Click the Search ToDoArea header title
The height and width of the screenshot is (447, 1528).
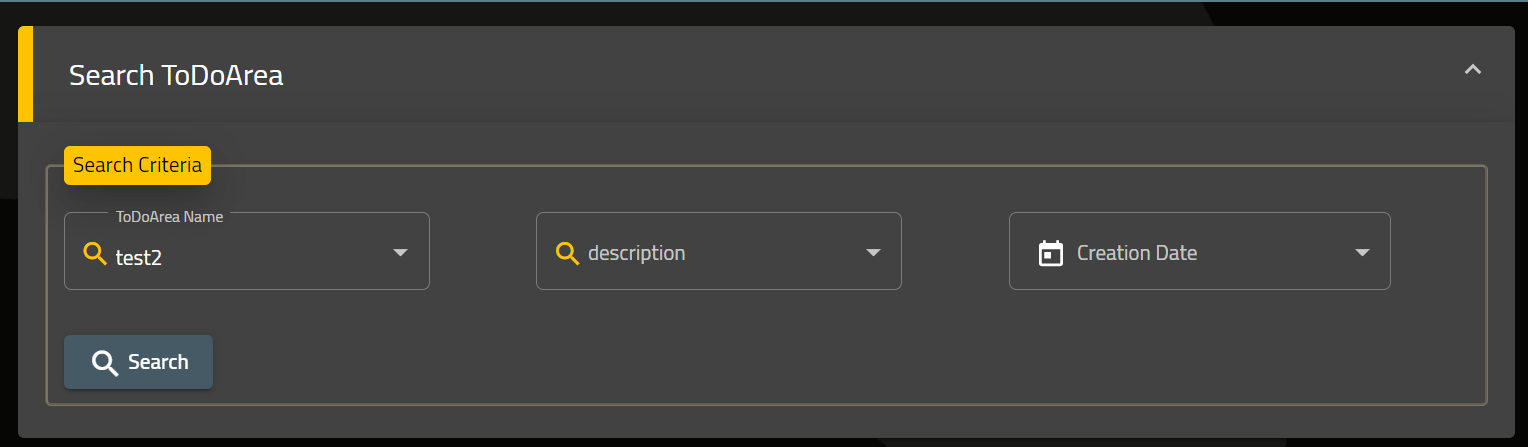(x=176, y=75)
